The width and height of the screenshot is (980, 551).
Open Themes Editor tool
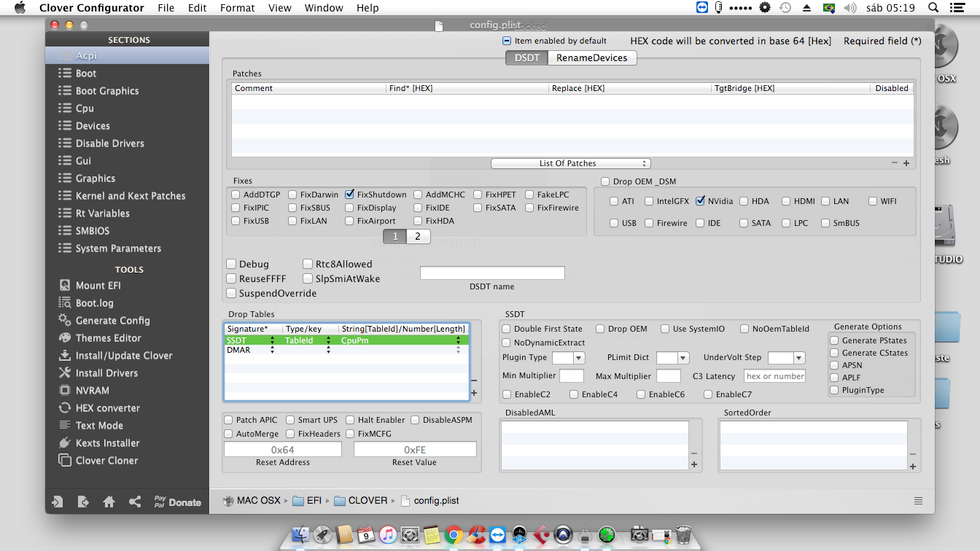(108, 338)
